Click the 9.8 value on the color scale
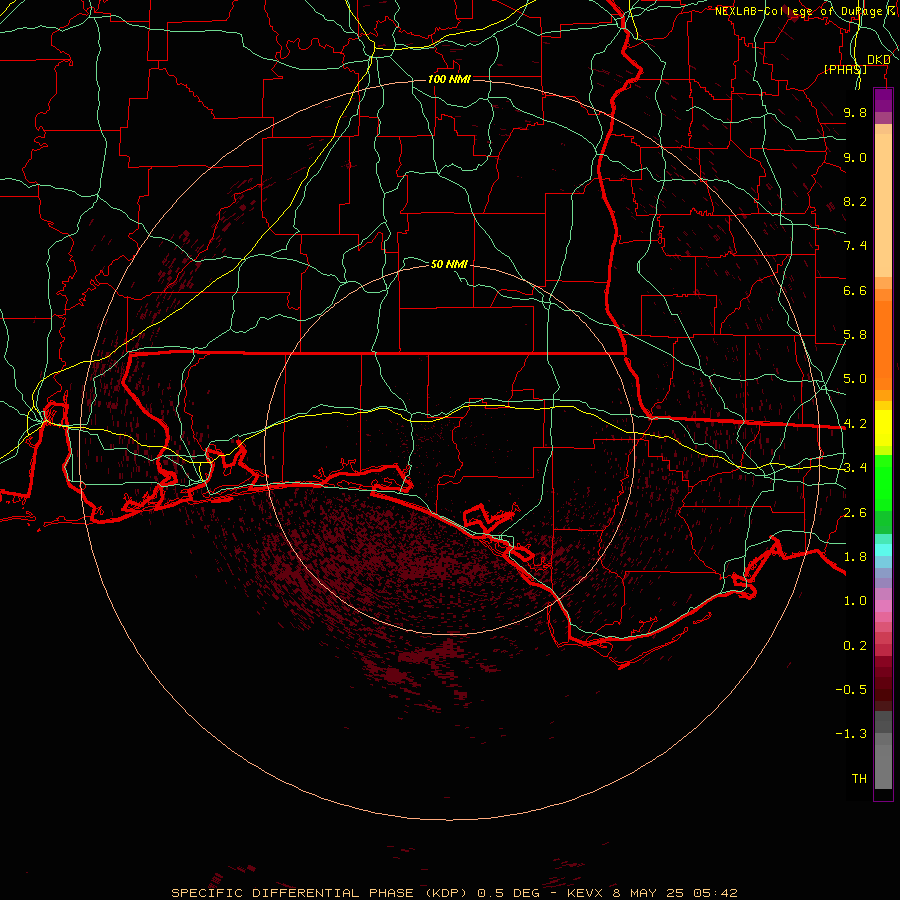 coord(855,113)
